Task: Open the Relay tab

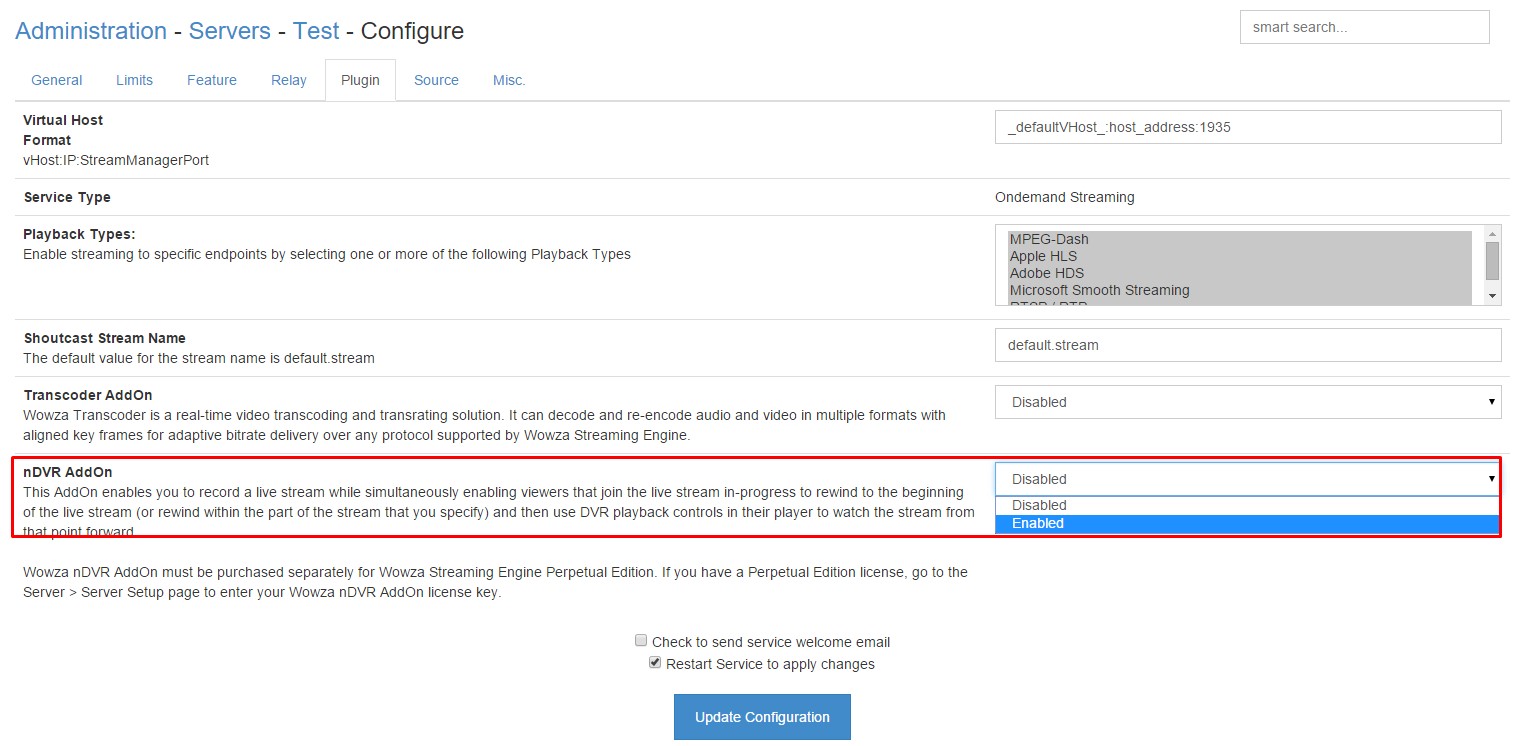Action: (x=289, y=80)
